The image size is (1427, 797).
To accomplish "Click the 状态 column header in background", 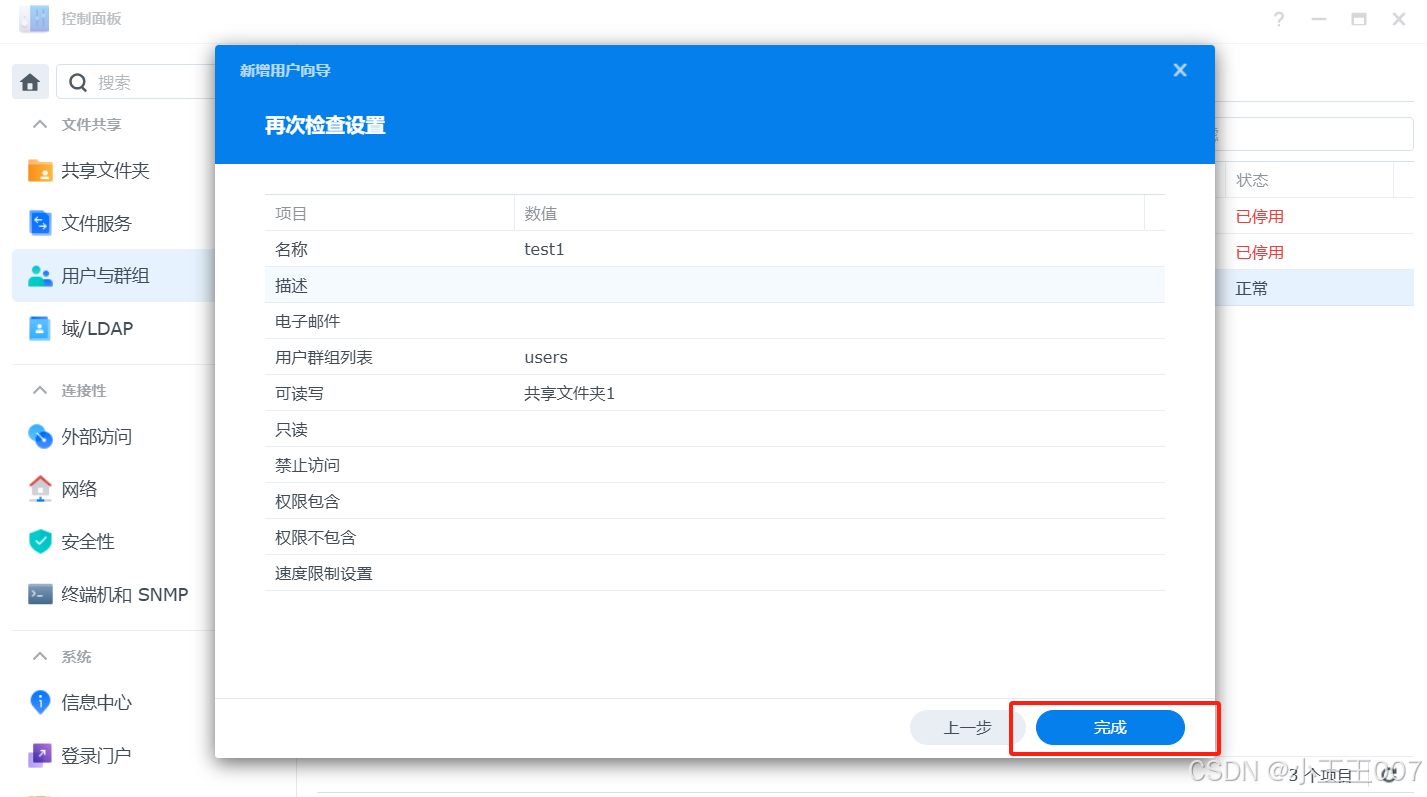I will (x=1309, y=180).
